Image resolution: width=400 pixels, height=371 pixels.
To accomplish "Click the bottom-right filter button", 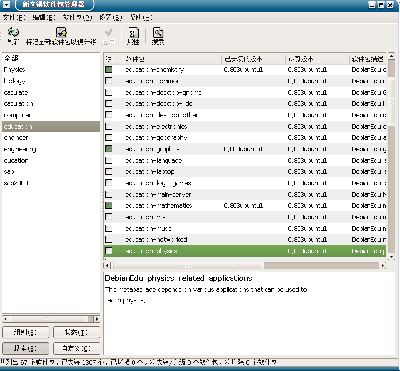I will (76, 348).
